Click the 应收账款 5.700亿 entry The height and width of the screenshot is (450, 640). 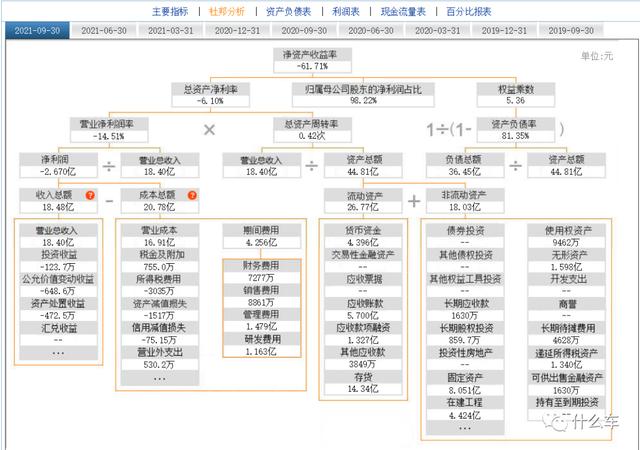(x=363, y=310)
